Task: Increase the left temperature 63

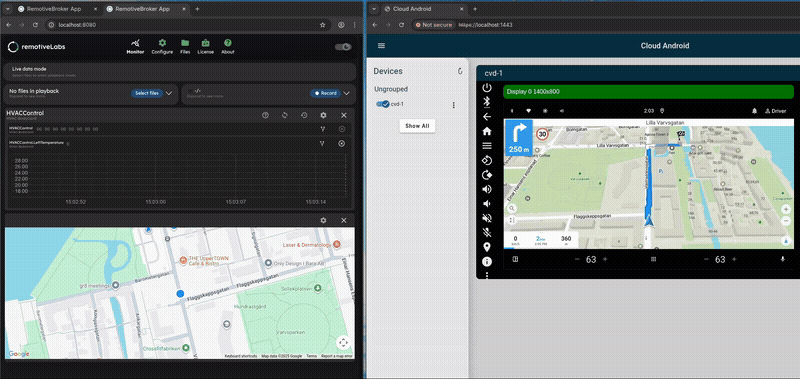Action: point(605,260)
